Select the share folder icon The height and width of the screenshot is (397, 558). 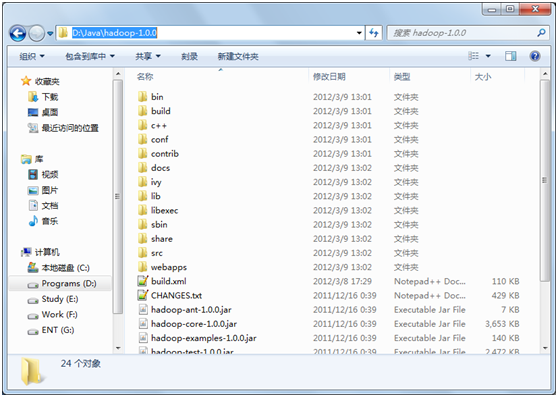click(x=142, y=239)
